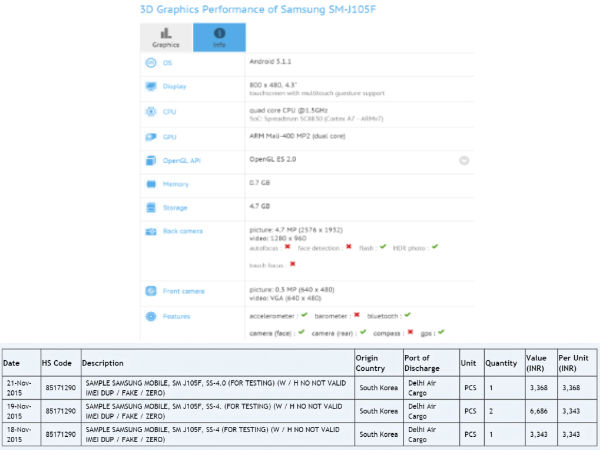Click the green check beside HDR photo
This screenshot has width=600, height=450.
point(435,247)
